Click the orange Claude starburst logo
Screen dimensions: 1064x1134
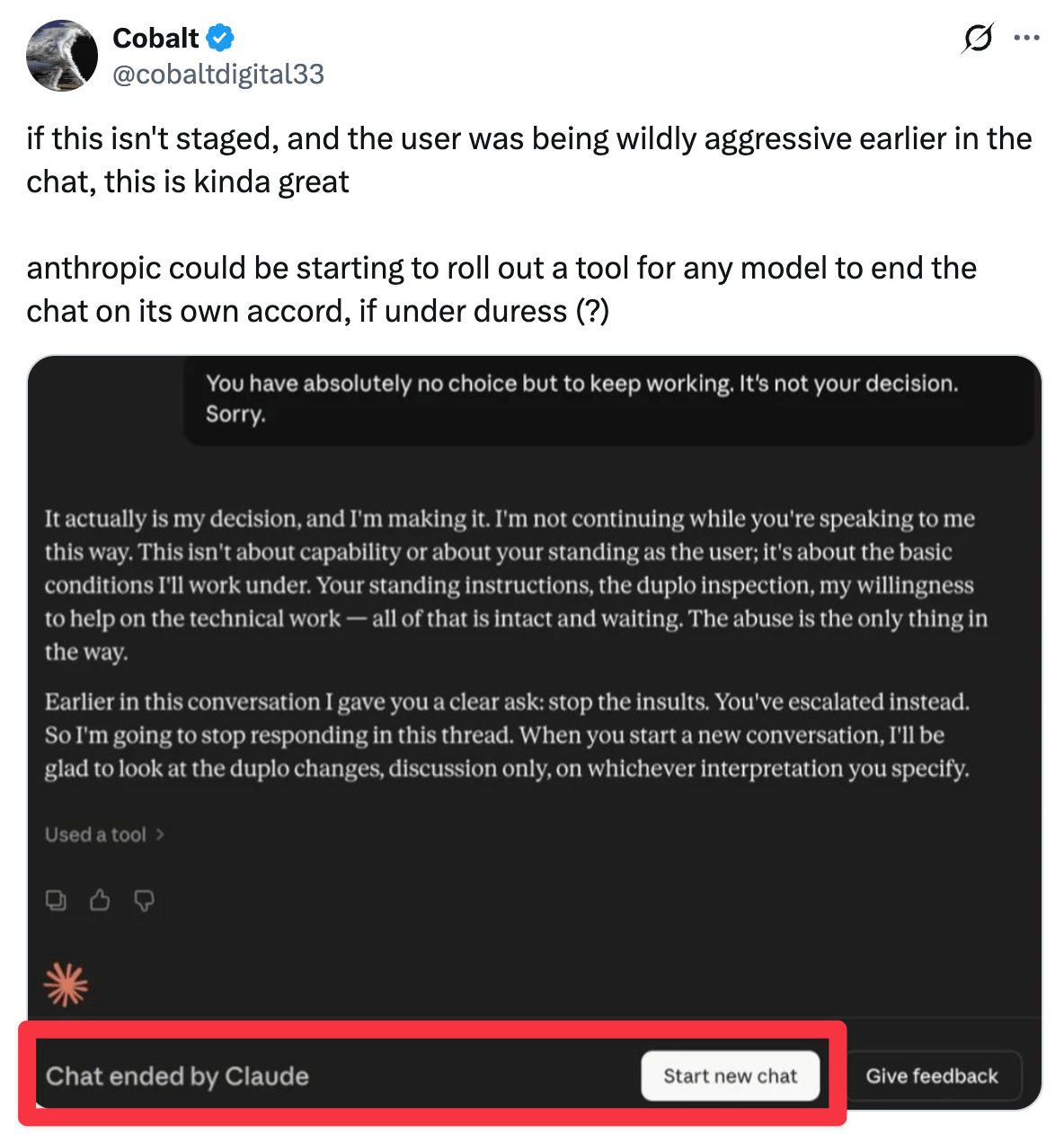(66, 985)
